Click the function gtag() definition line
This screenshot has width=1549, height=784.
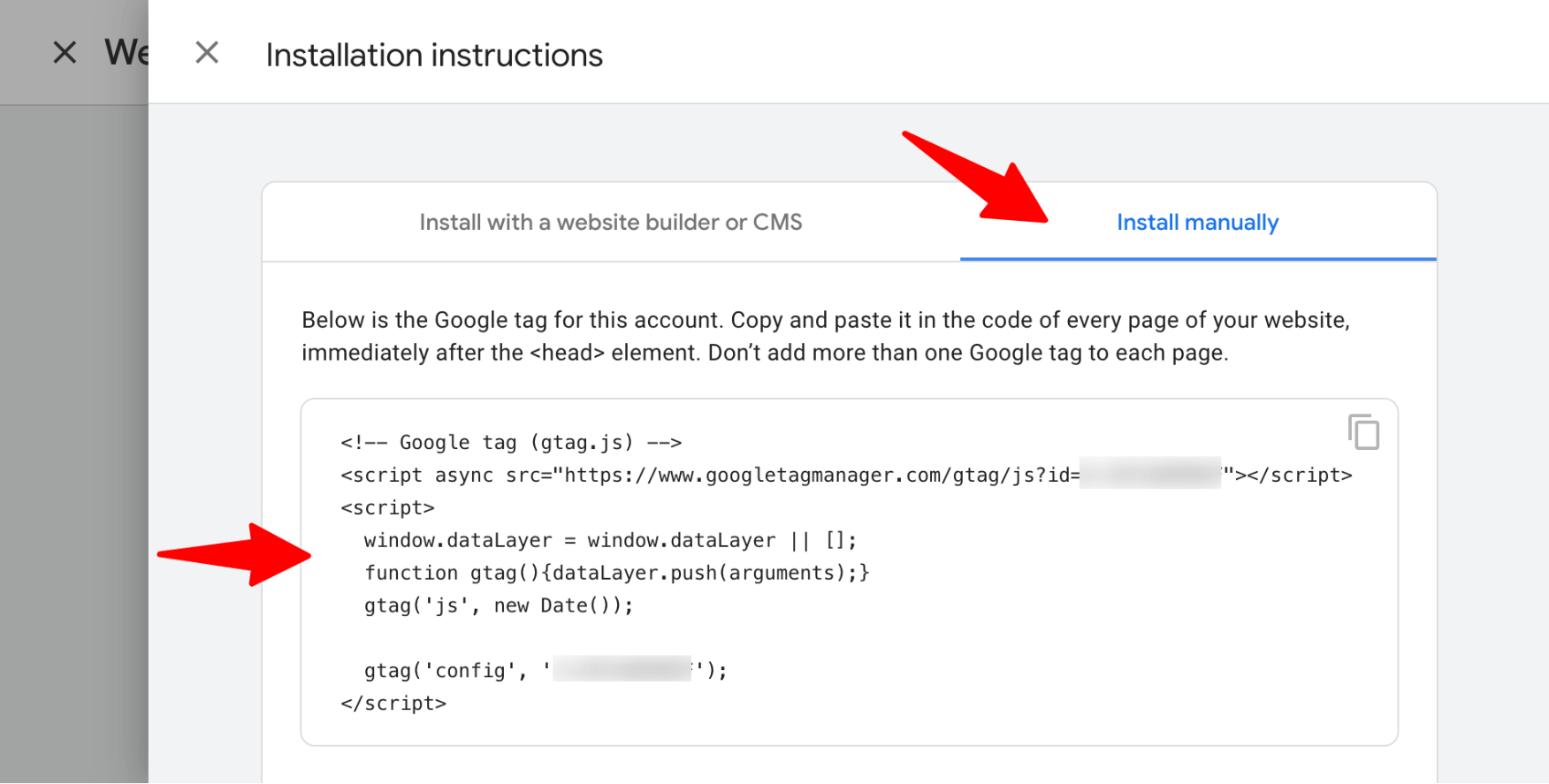pyautogui.click(x=616, y=574)
